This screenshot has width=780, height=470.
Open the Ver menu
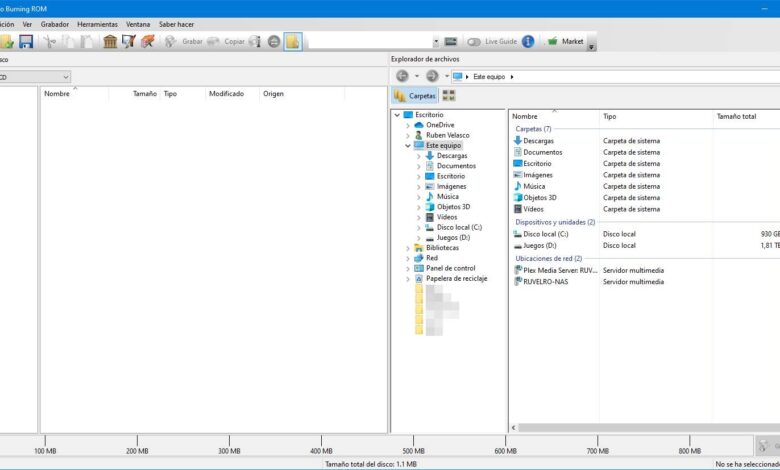(x=27, y=24)
